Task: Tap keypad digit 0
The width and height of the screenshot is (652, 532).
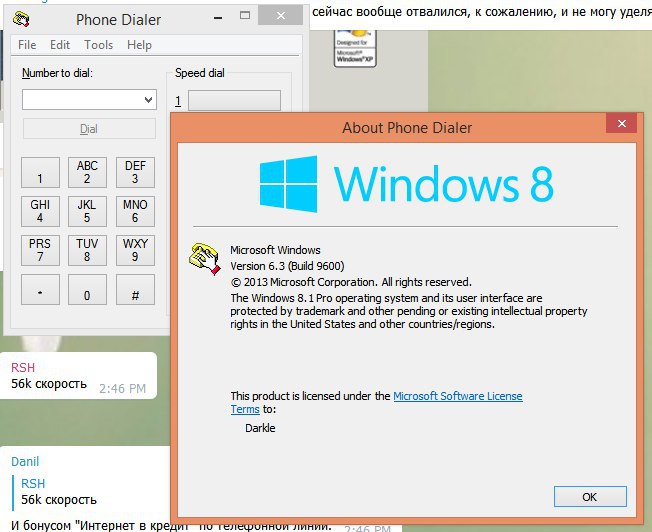Action: (x=87, y=290)
